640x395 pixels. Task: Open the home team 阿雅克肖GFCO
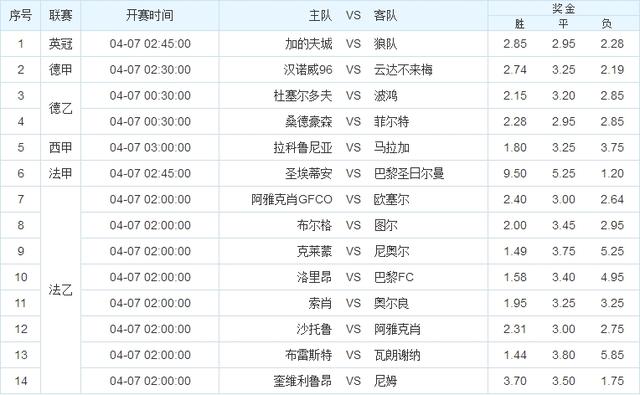click(292, 200)
